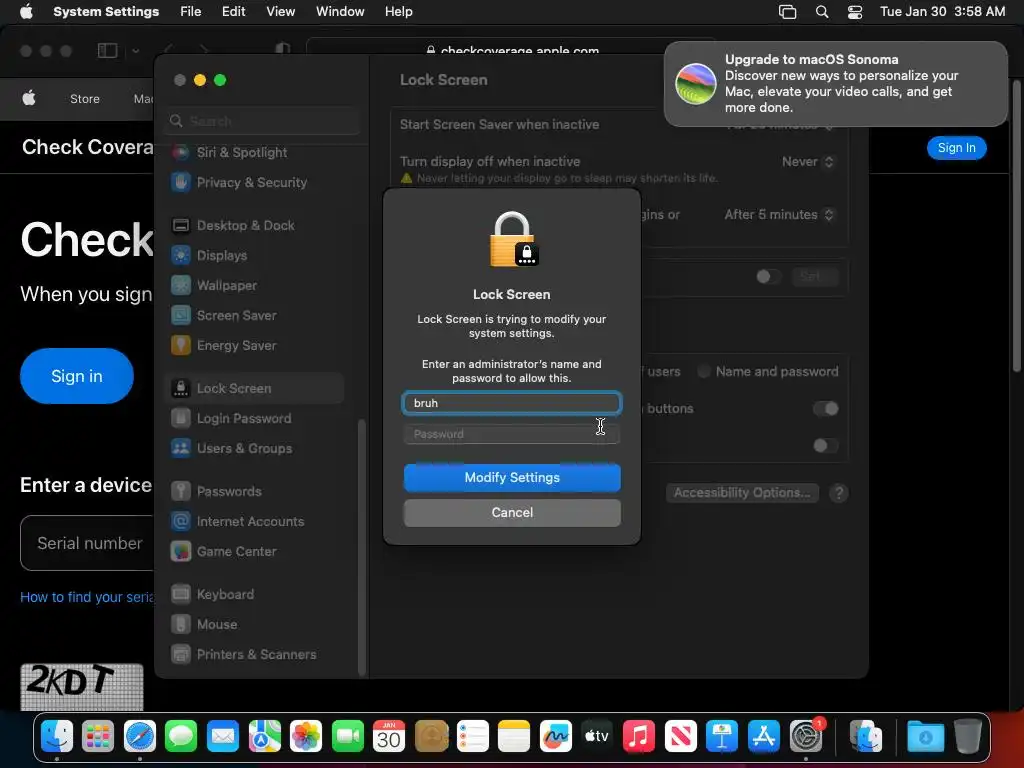Open Spotlight search in menu bar
This screenshot has width=1024, height=768.
pyautogui.click(x=822, y=12)
